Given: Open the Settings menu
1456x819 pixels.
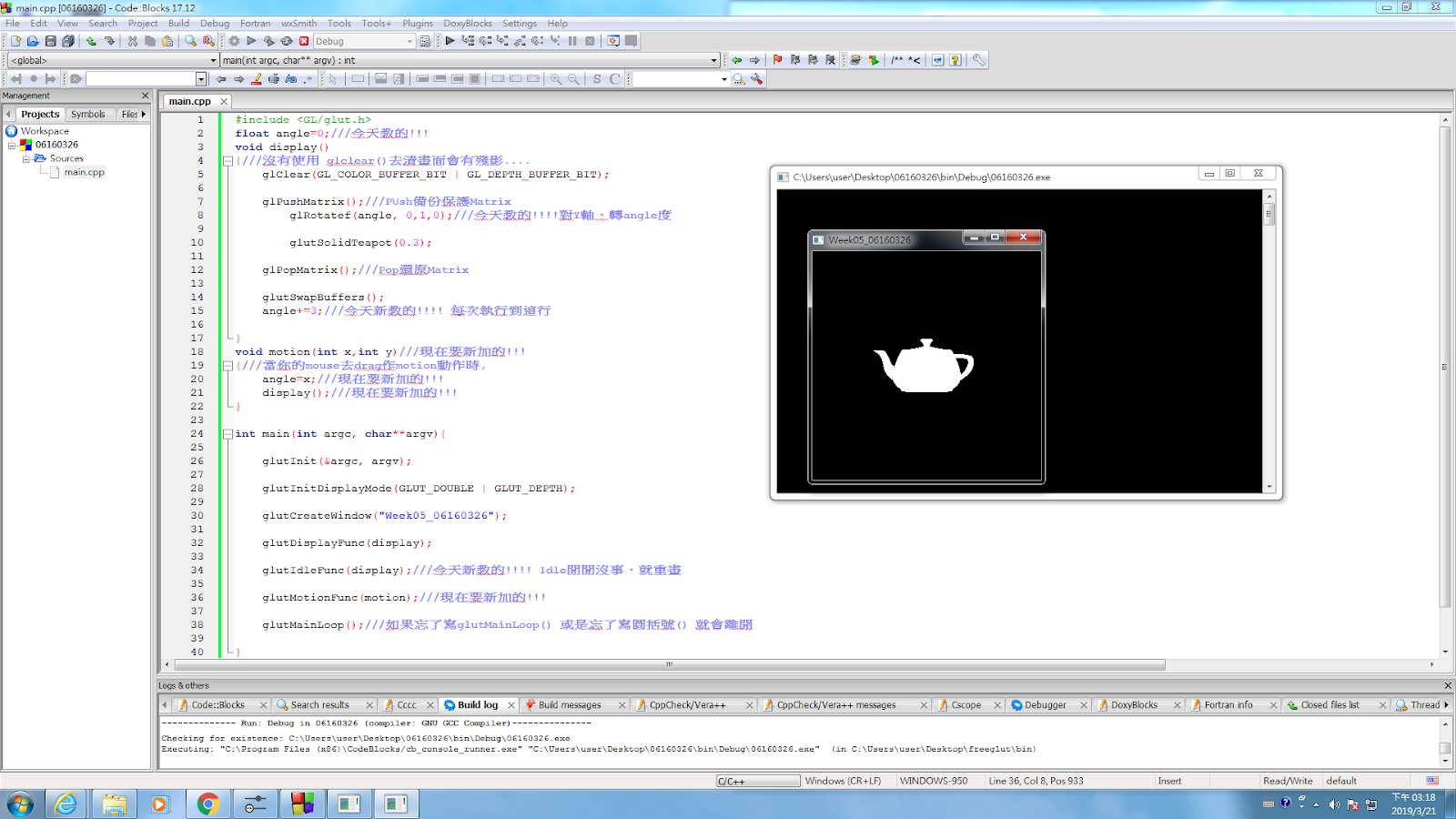Looking at the screenshot, I should tap(520, 24).
